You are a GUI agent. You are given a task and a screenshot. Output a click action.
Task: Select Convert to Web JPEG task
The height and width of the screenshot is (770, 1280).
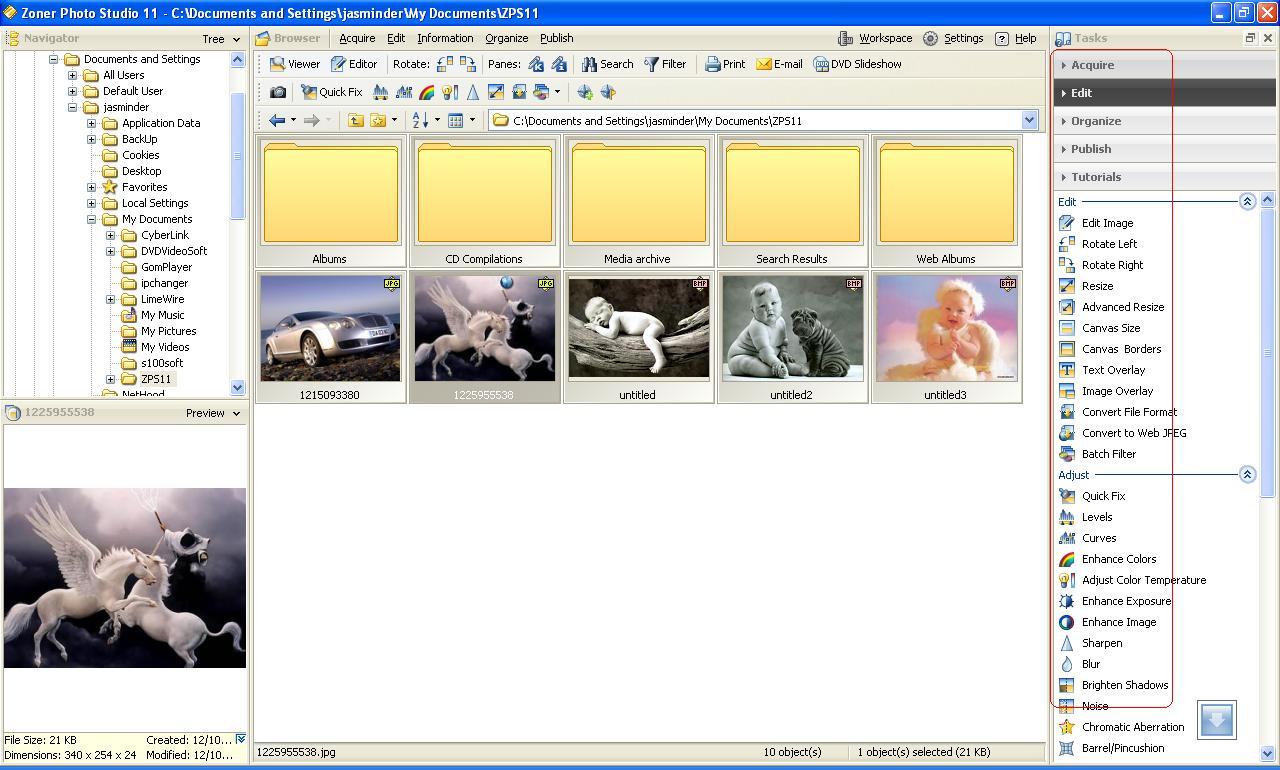click(1133, 432)
